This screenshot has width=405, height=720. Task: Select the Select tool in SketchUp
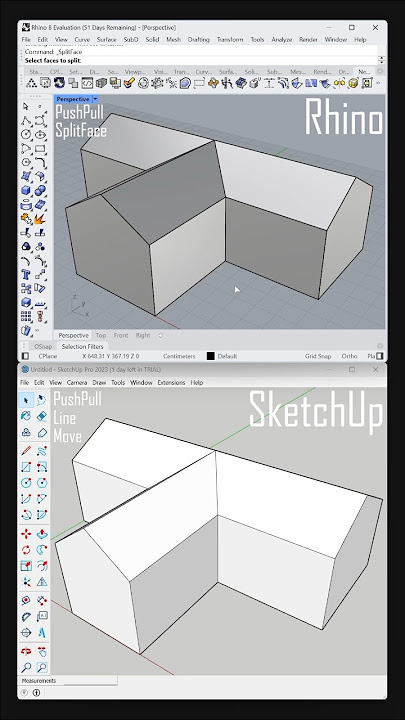point(26,400)
